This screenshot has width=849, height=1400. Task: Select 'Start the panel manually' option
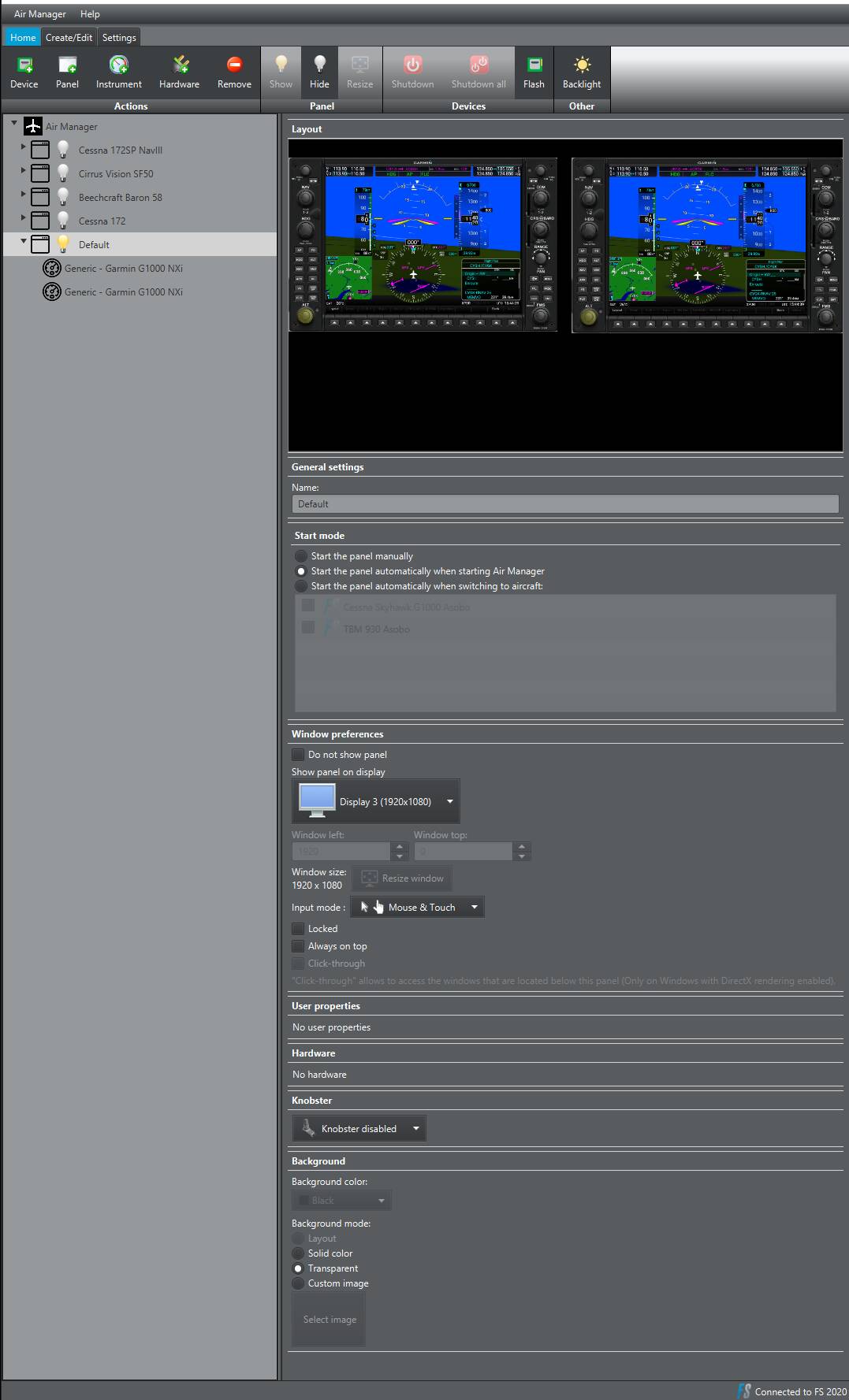pyautogui.click(x=300, y=556)
